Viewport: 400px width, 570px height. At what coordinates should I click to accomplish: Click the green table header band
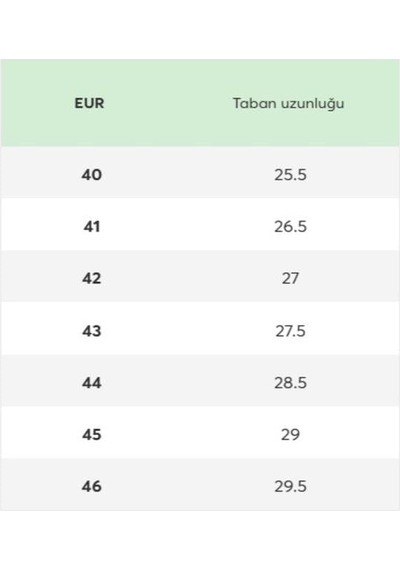(200, 103)
